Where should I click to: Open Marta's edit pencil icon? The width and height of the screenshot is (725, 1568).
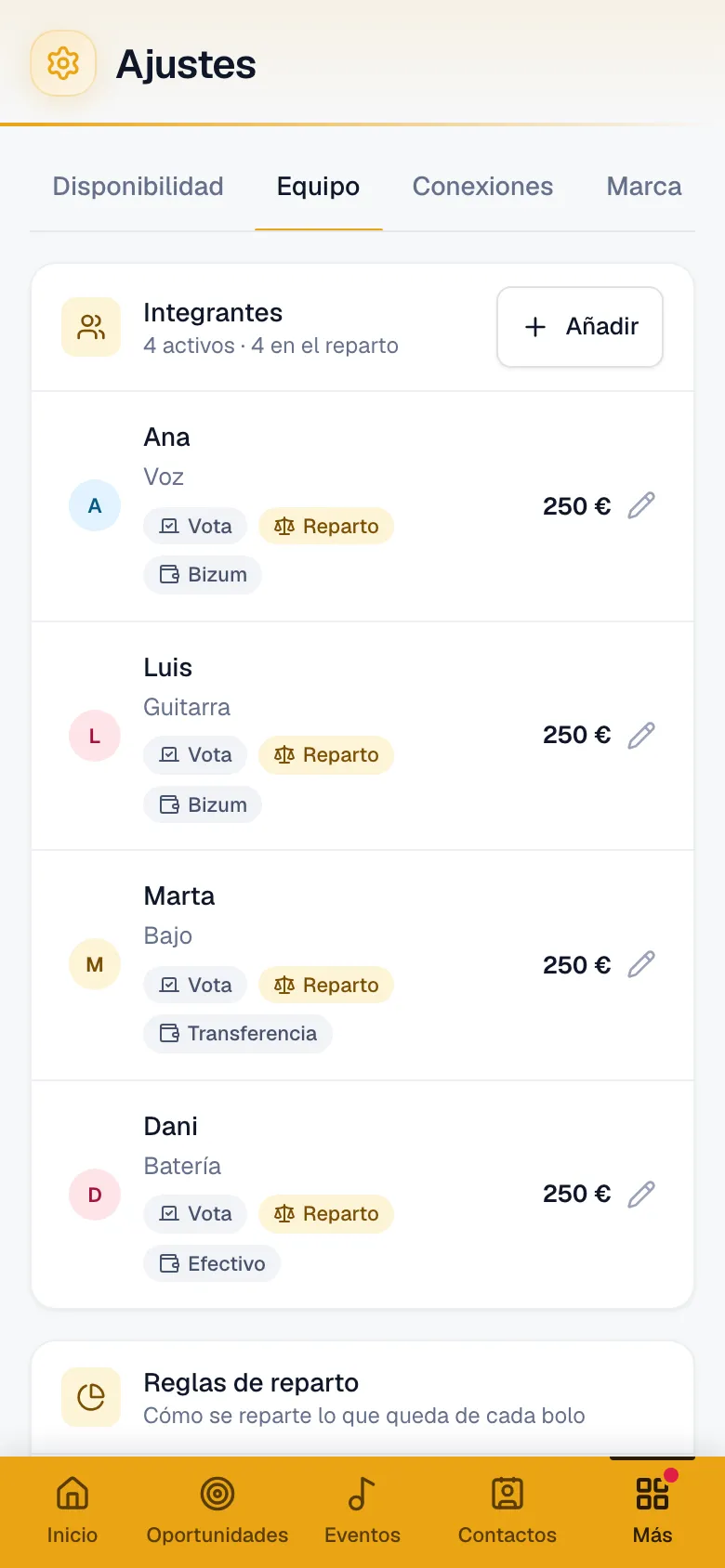point(641,964)
